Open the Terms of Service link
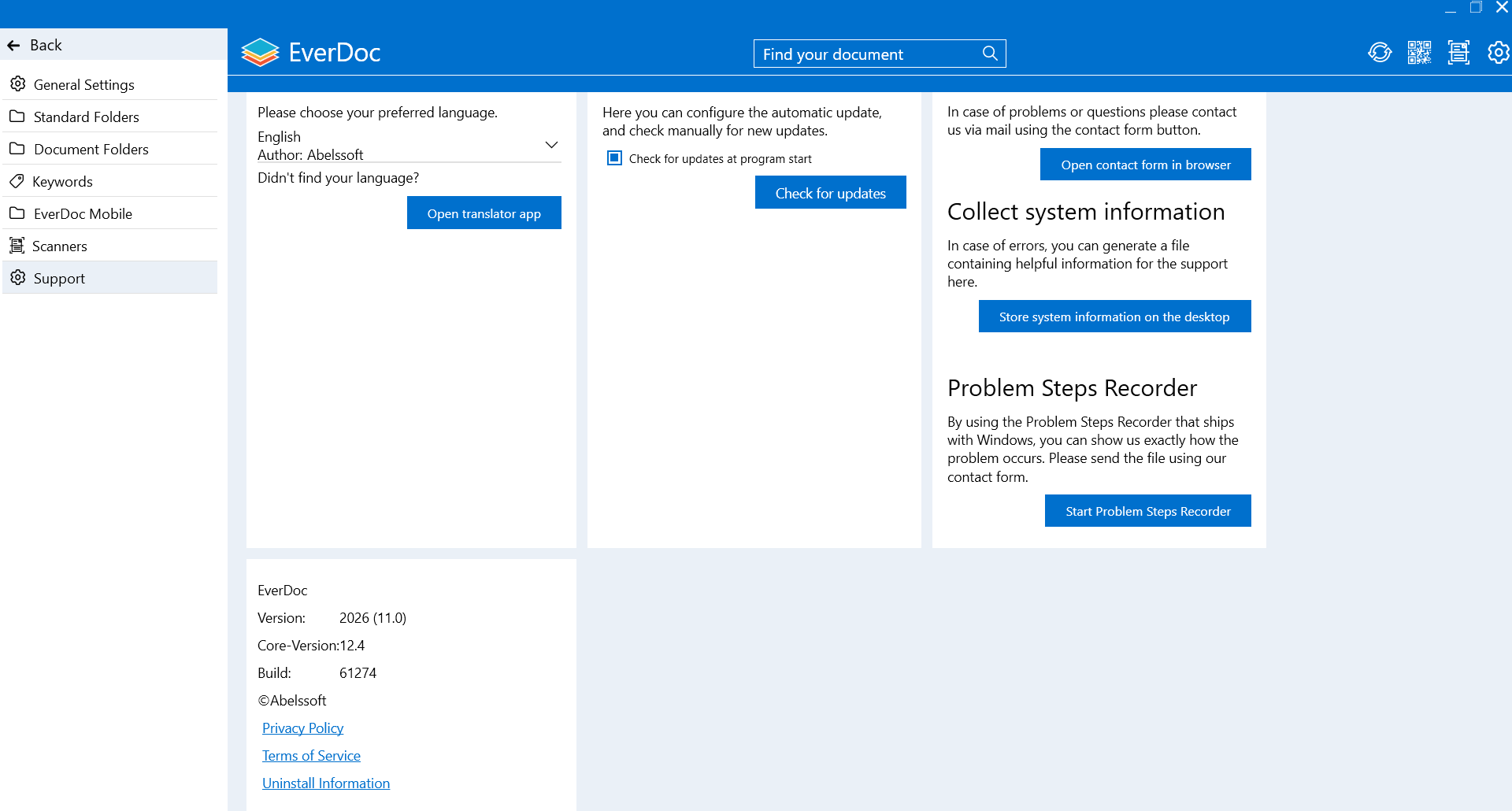Screen dimensions: 1512x811 (311, 756)
